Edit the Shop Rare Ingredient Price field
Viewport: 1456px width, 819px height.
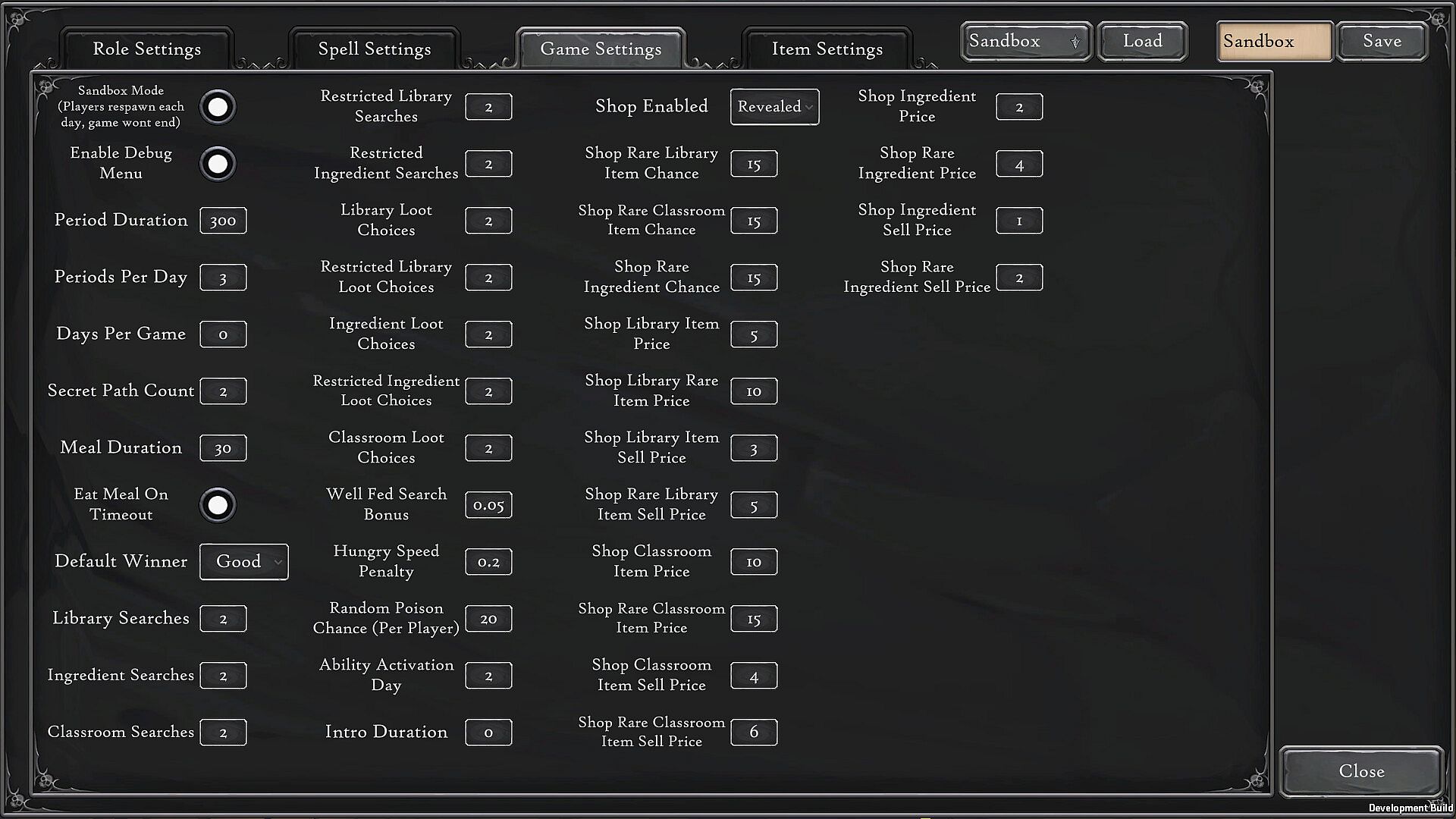pos(1018,164)
